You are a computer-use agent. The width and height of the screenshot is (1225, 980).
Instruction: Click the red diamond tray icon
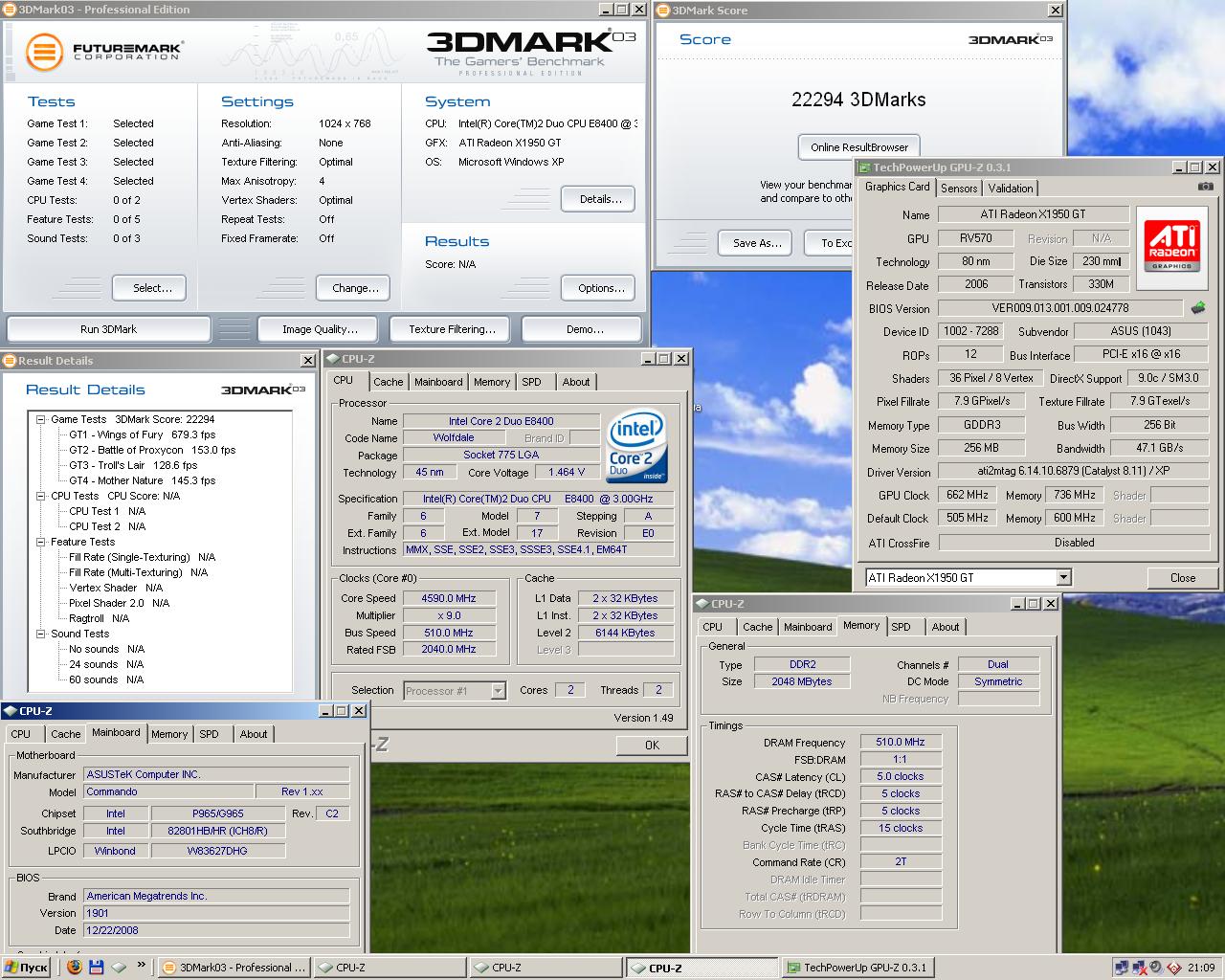[1173, 968]
